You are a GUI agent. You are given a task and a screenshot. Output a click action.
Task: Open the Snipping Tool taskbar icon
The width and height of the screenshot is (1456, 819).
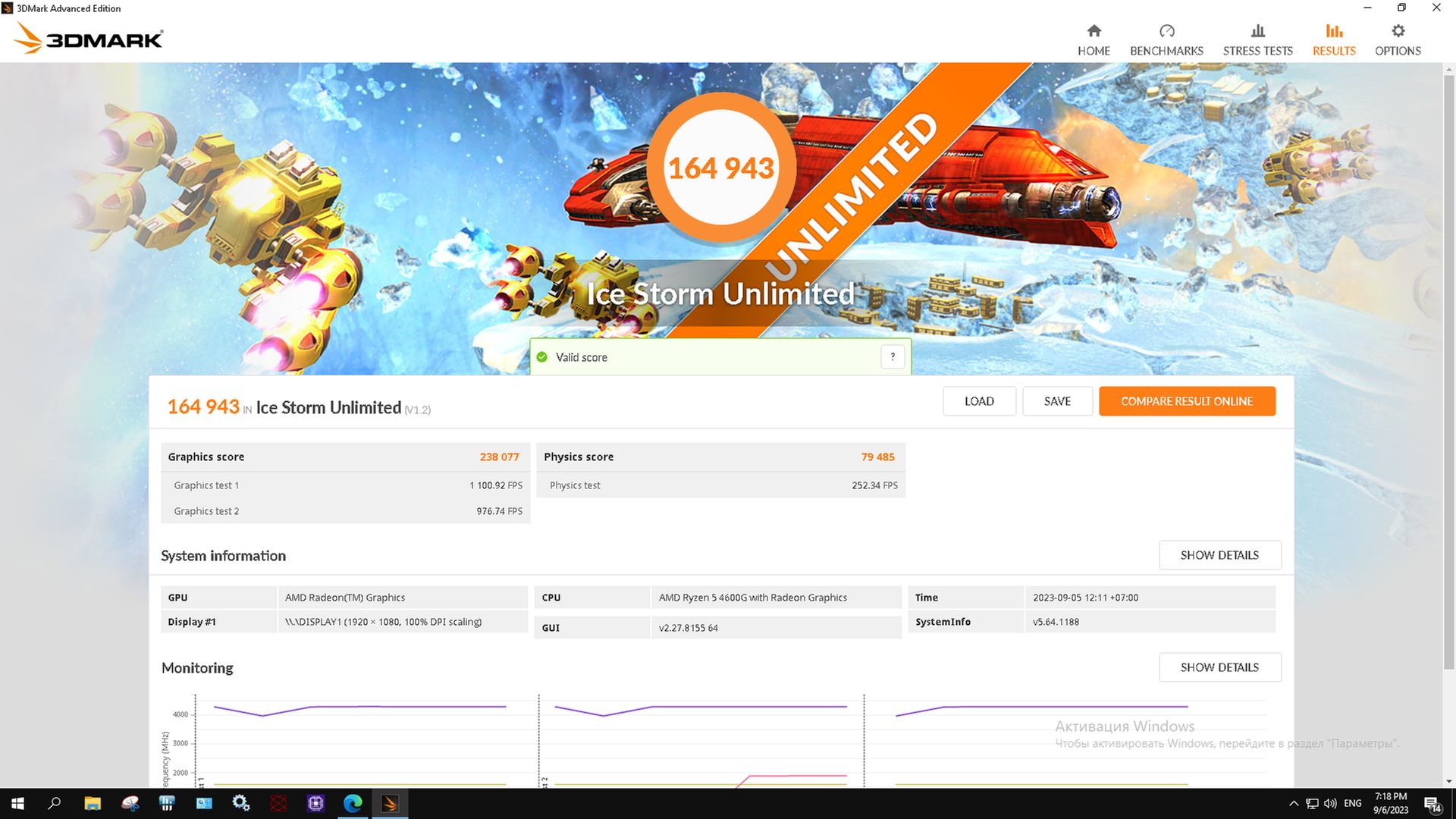(130, 803)
